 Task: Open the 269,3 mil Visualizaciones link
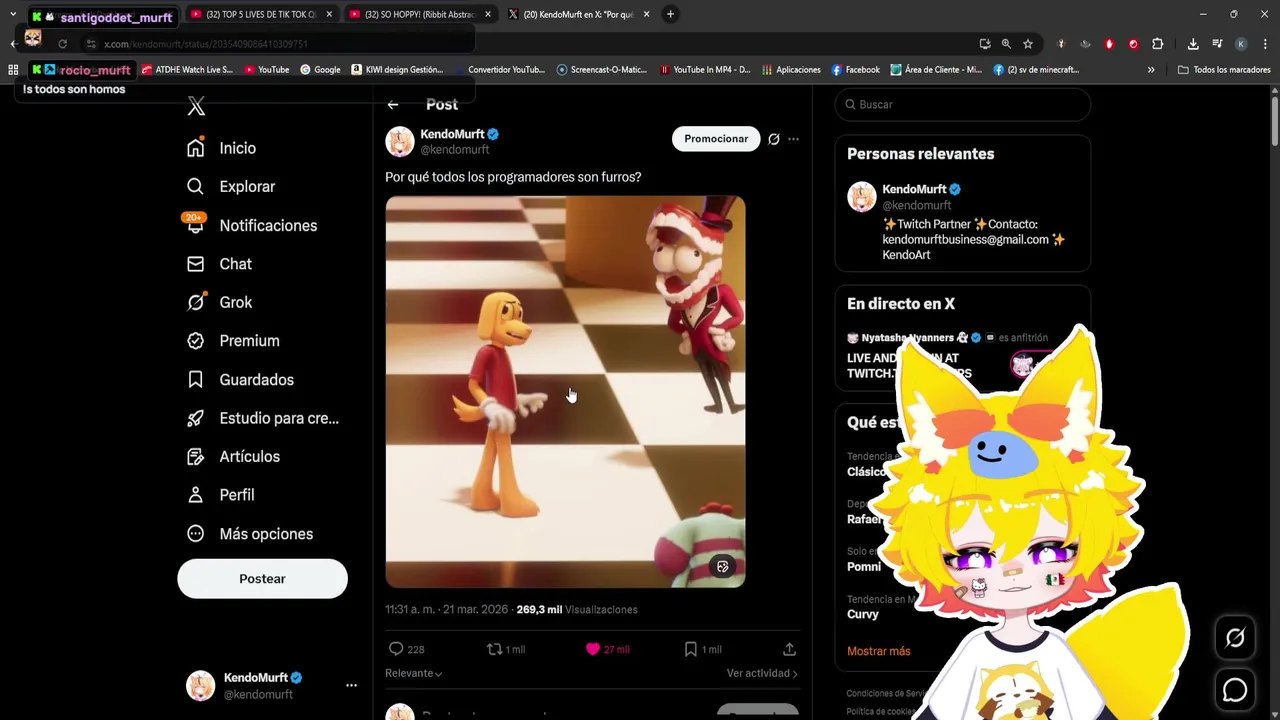[577, 609]
